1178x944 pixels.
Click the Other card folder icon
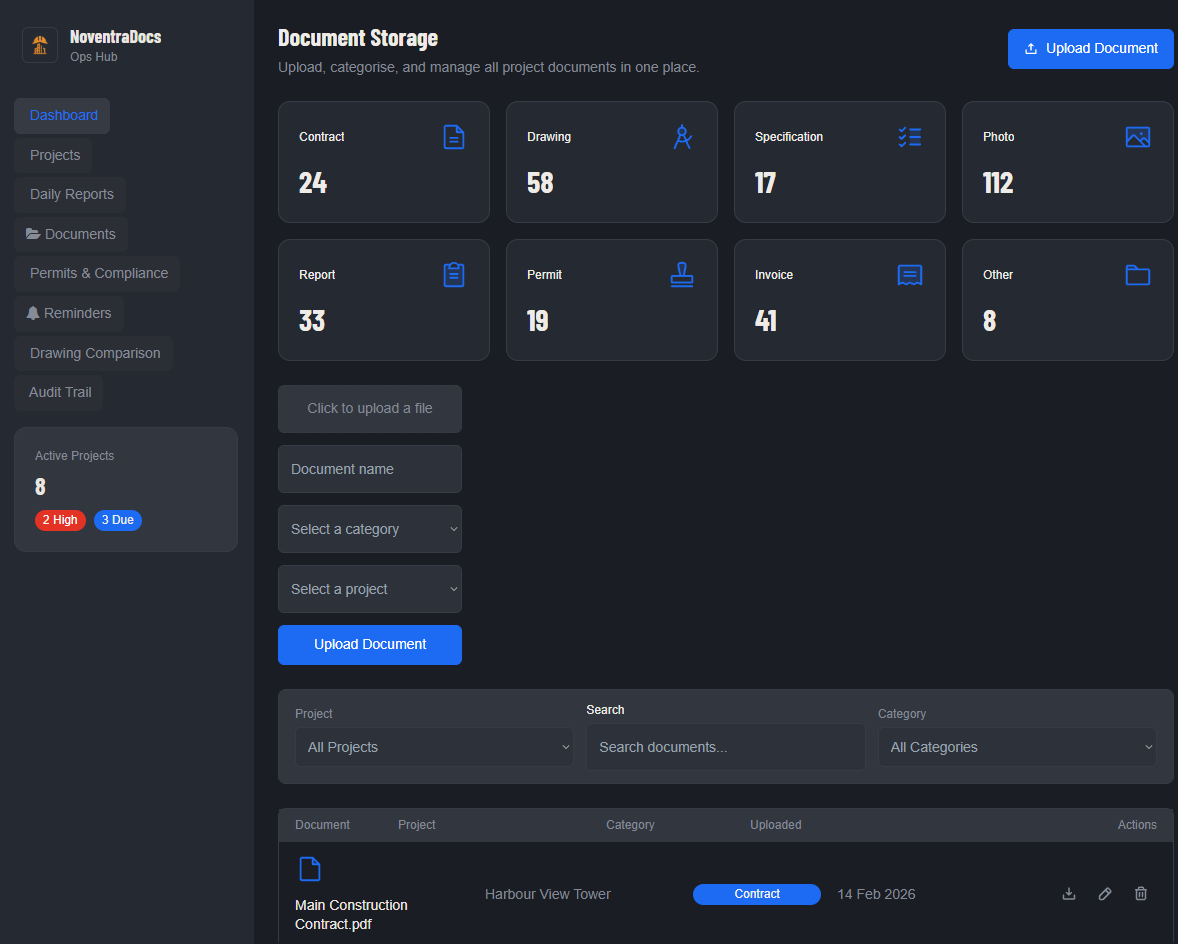pyautogui.click(x=1137, y=275)
